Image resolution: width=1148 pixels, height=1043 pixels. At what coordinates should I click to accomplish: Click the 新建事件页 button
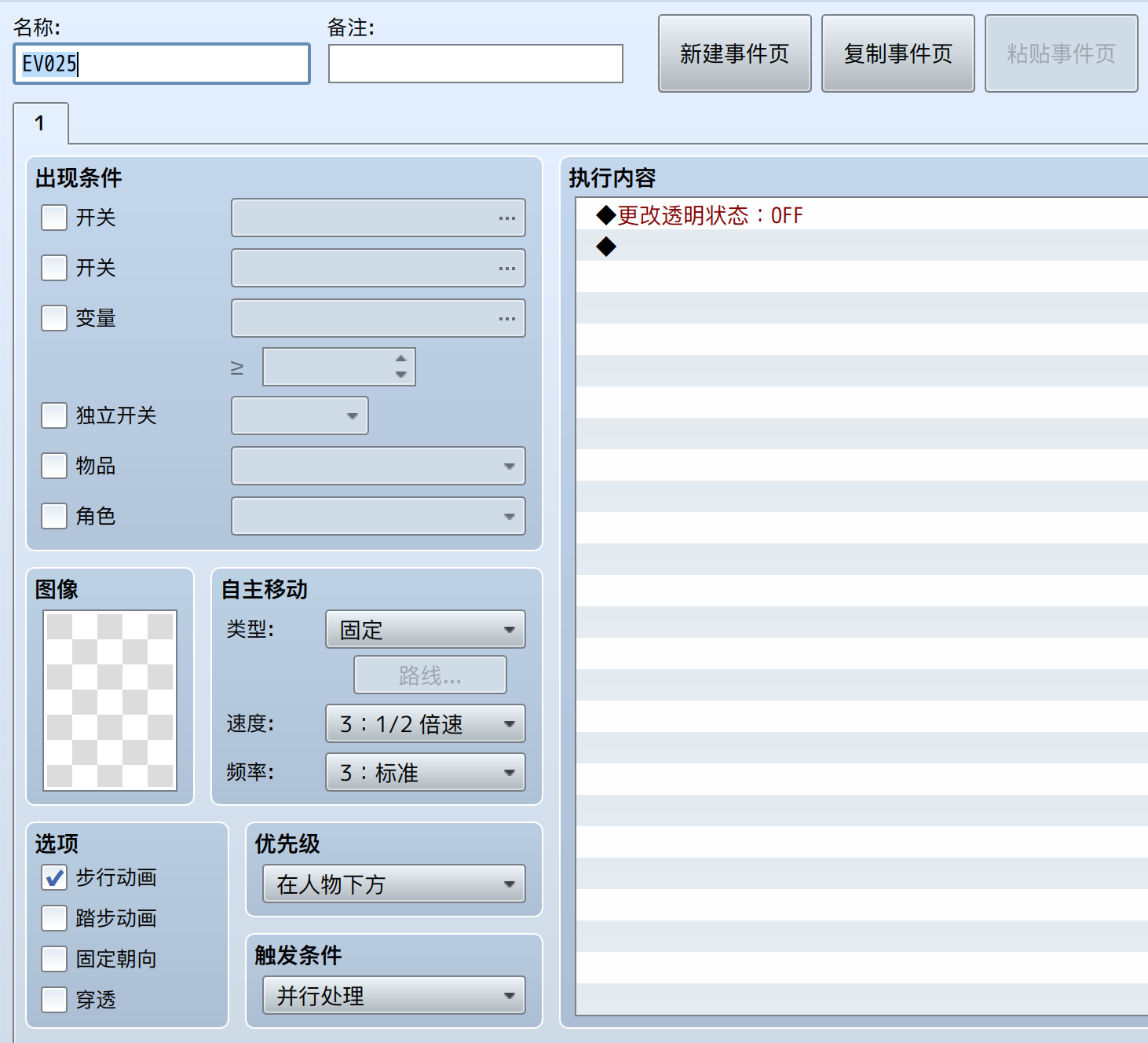point(735,53)
